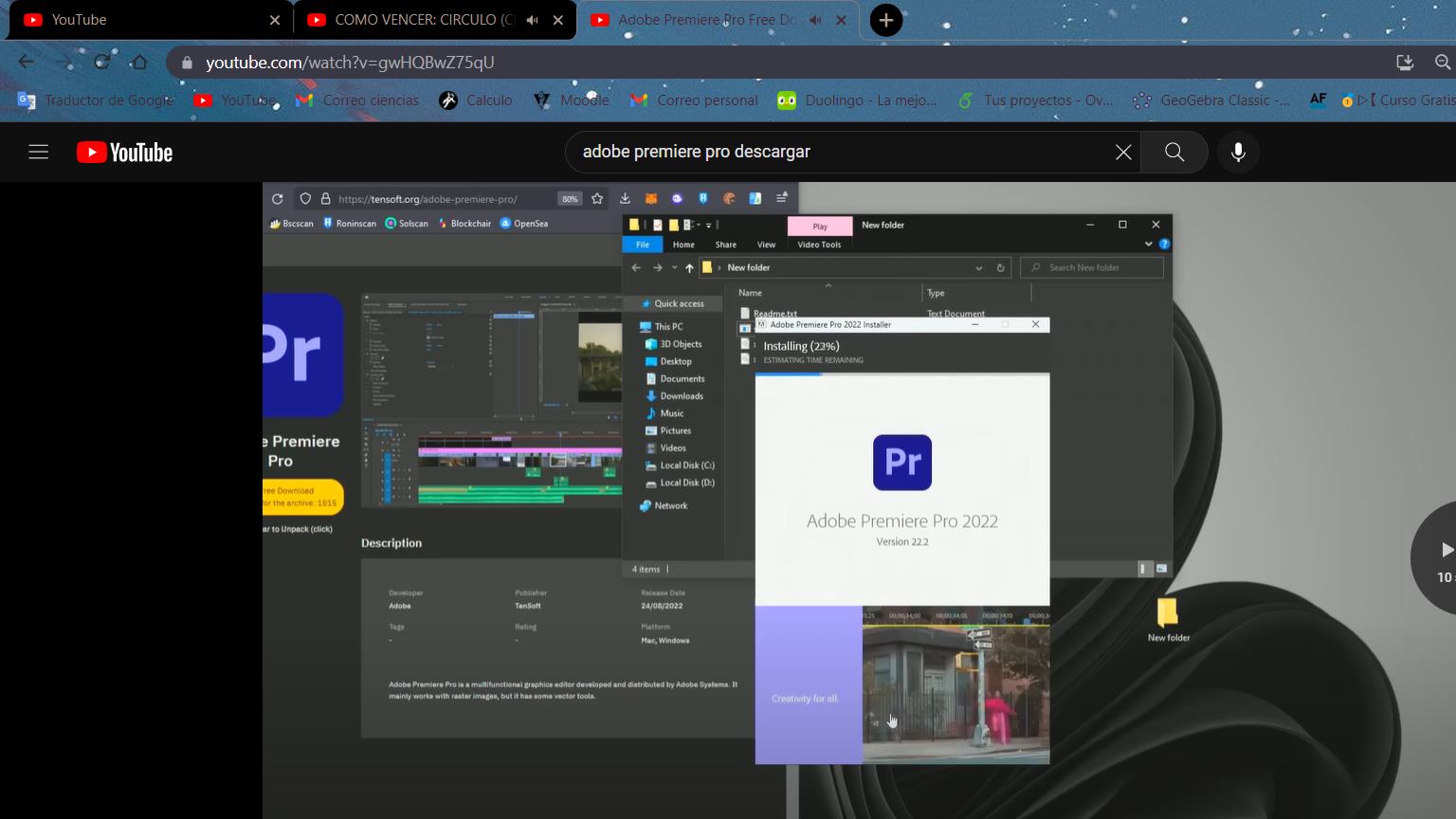Click the install app icon in address bar

coord(1405,63)
